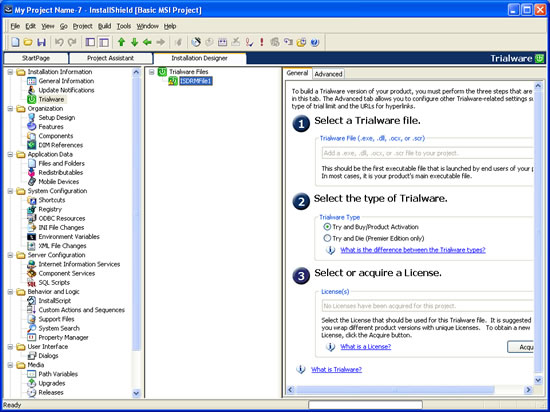Collapse the System Configuration folder
The image size is (550, 412).
click(10, 191)
